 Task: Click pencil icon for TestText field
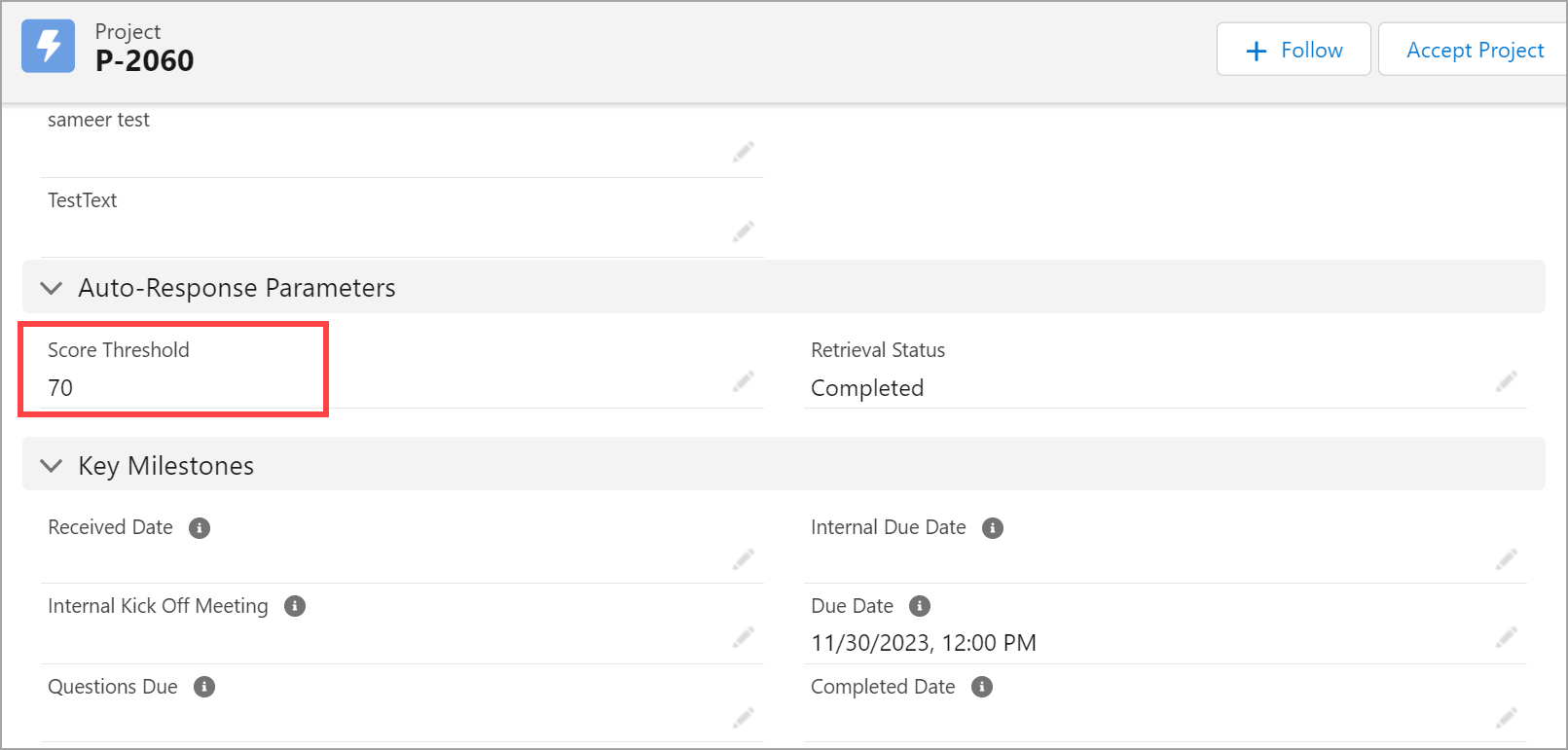pos(744,232)
